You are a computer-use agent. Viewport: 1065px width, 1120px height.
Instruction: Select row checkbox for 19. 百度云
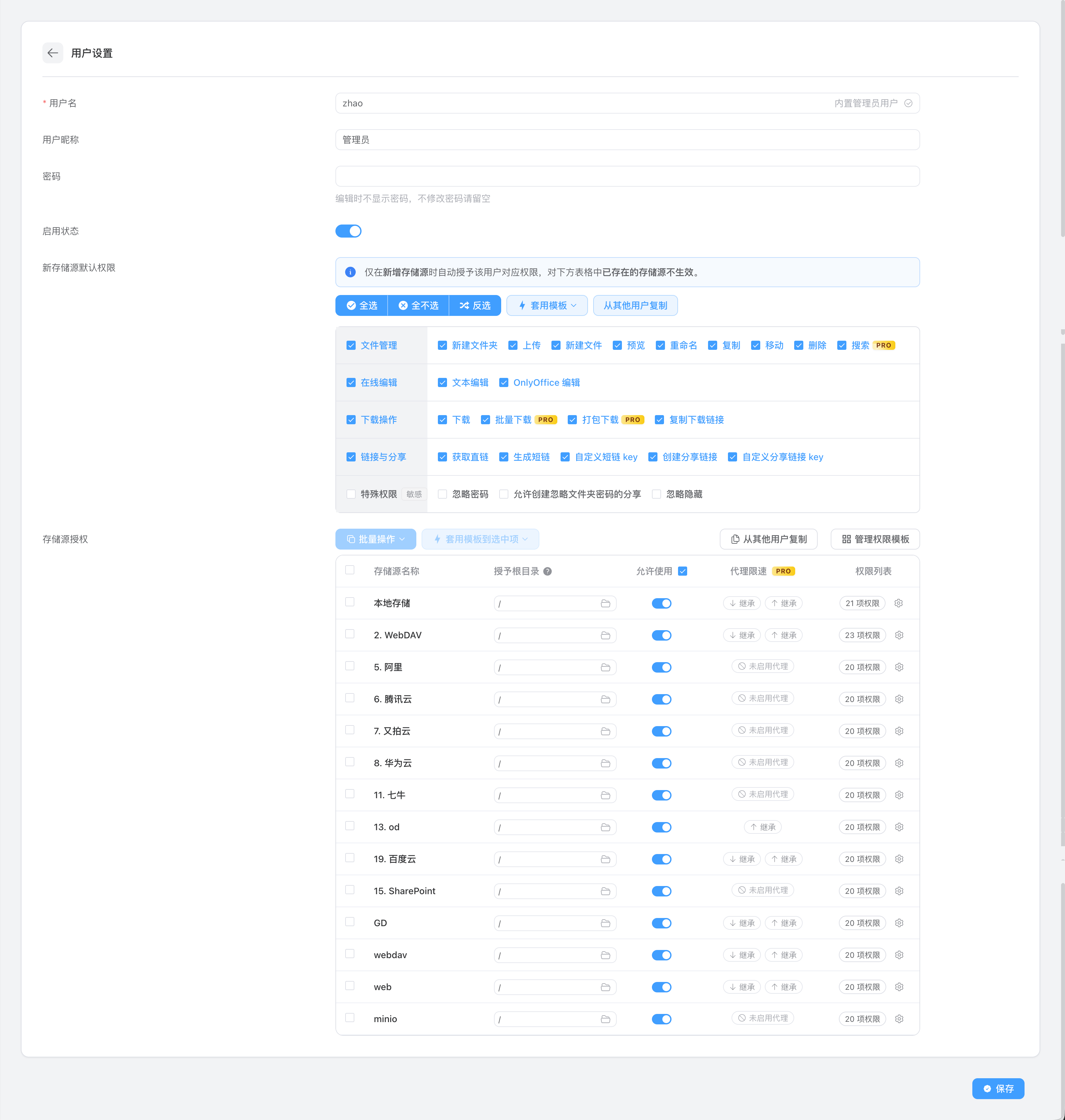pos(350,858)
